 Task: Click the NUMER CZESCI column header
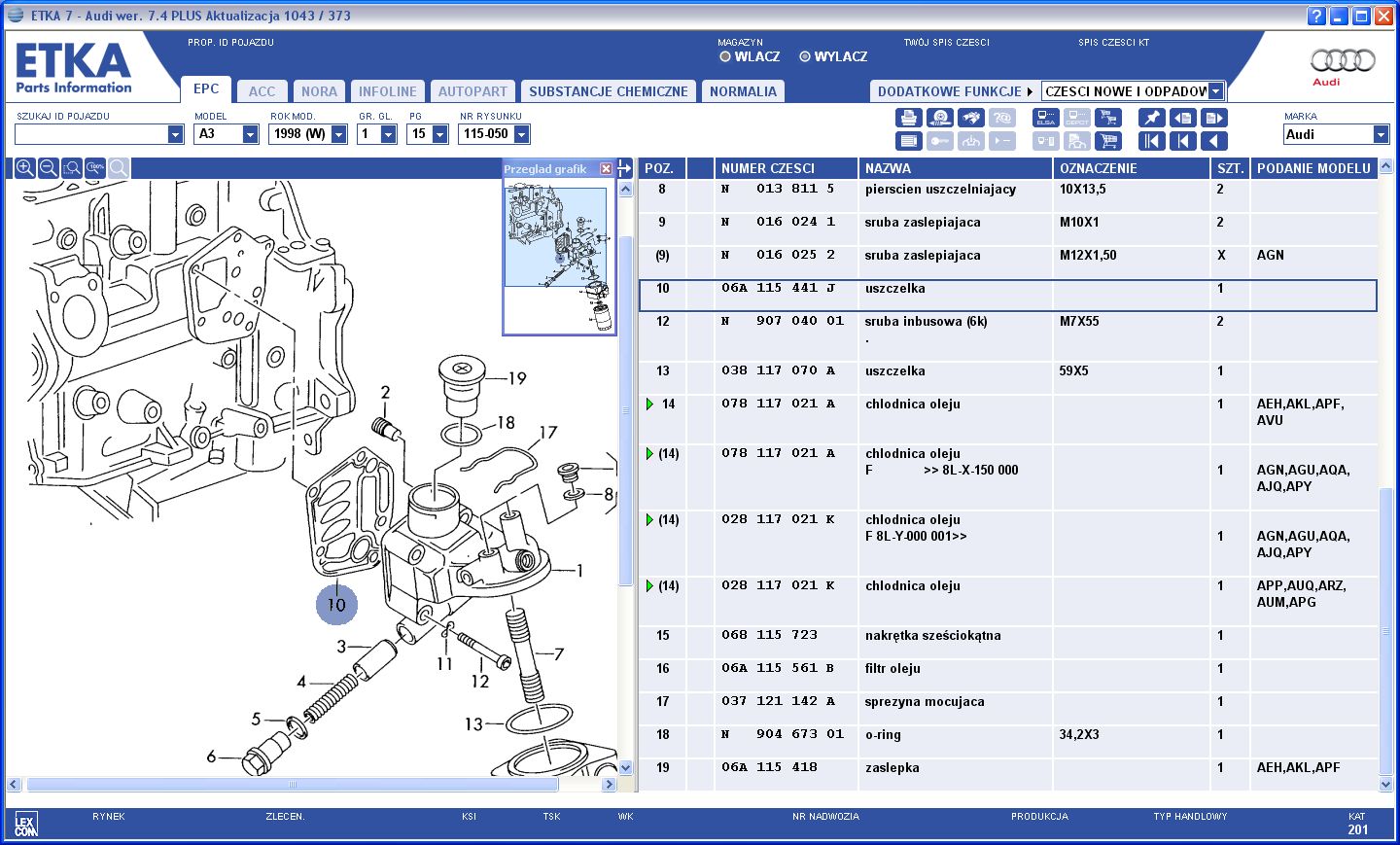[x=786, y=168]
